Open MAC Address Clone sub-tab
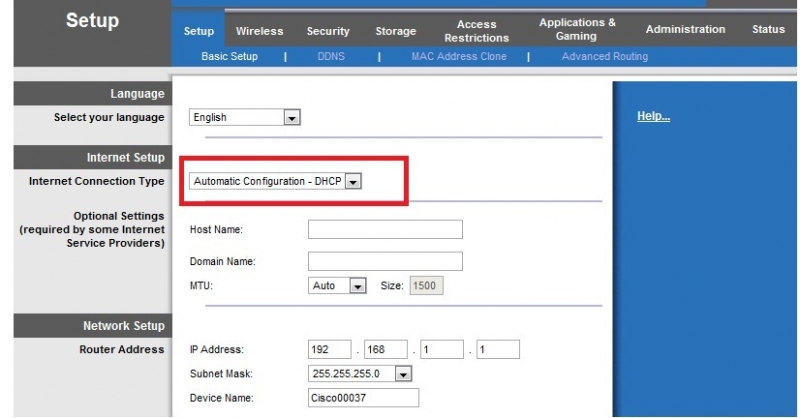The image size is (800, 418). click(458, 57)
